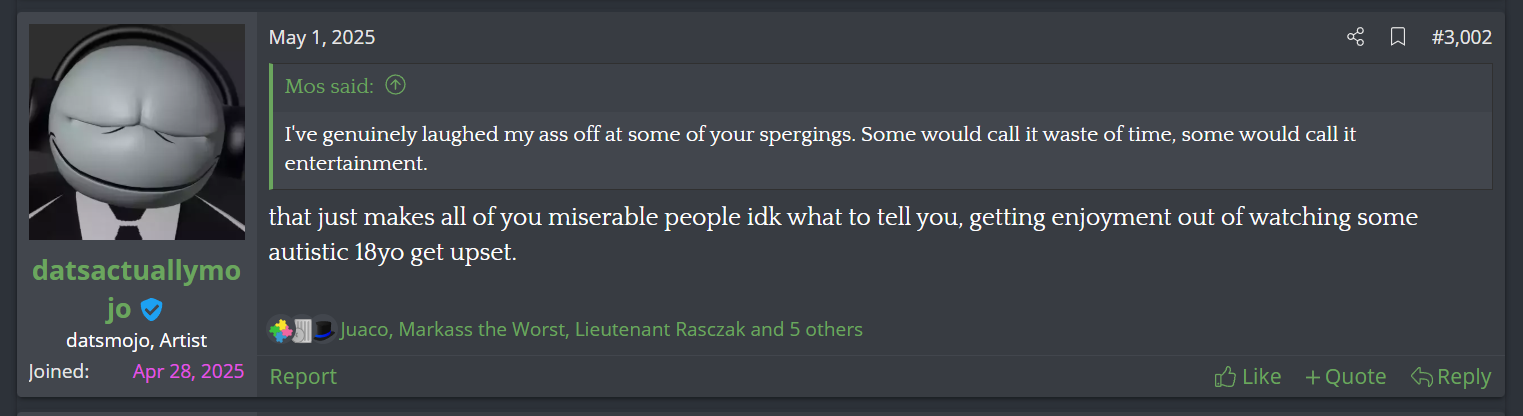Image resolution: width=1523 pixels, height=416 pixels.
Task: Click the Apr 28, 2025 joined date
Action: pos(188,372)
